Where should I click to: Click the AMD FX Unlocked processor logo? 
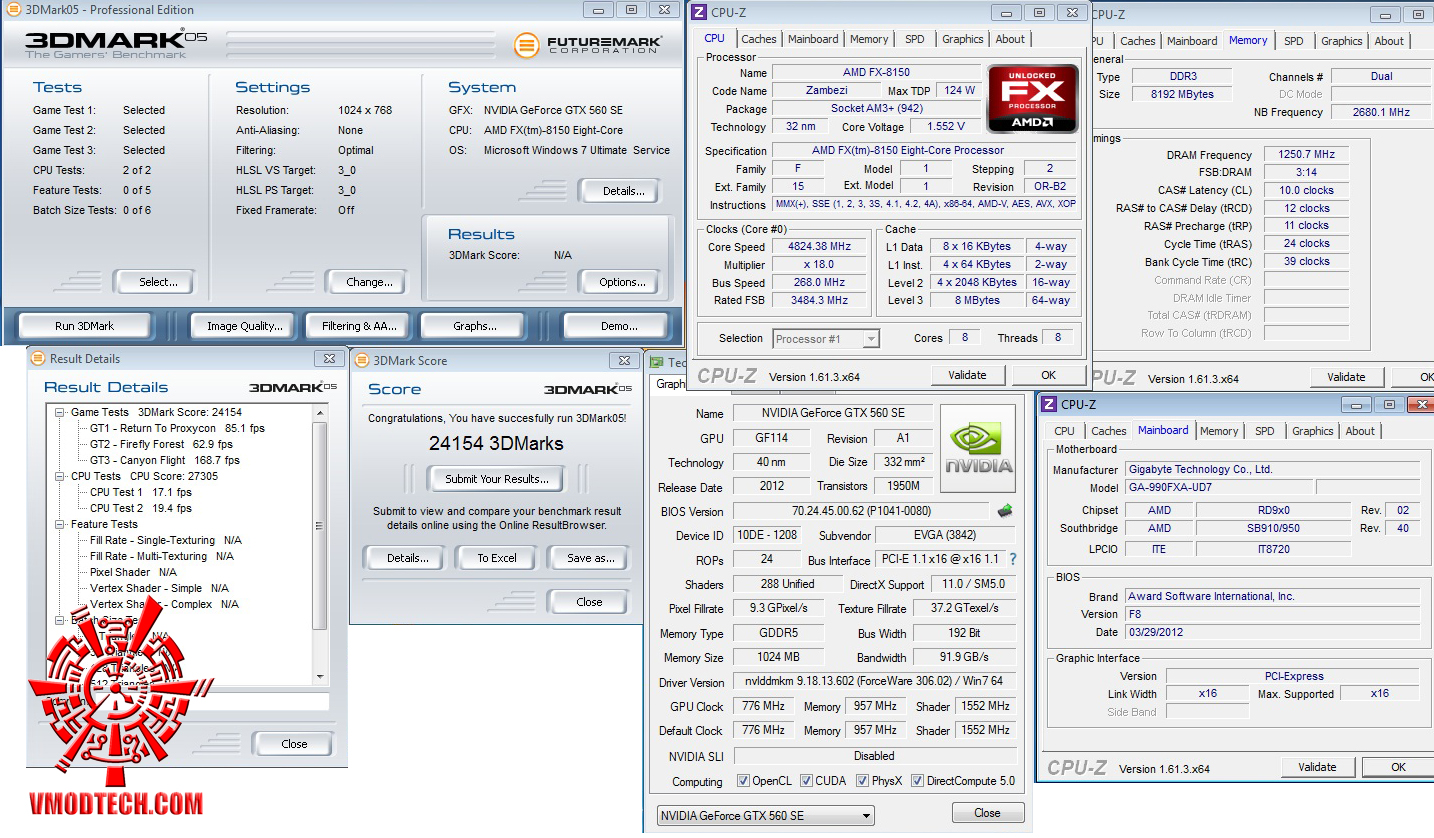pyautogui.click(x=1033, y=99)
